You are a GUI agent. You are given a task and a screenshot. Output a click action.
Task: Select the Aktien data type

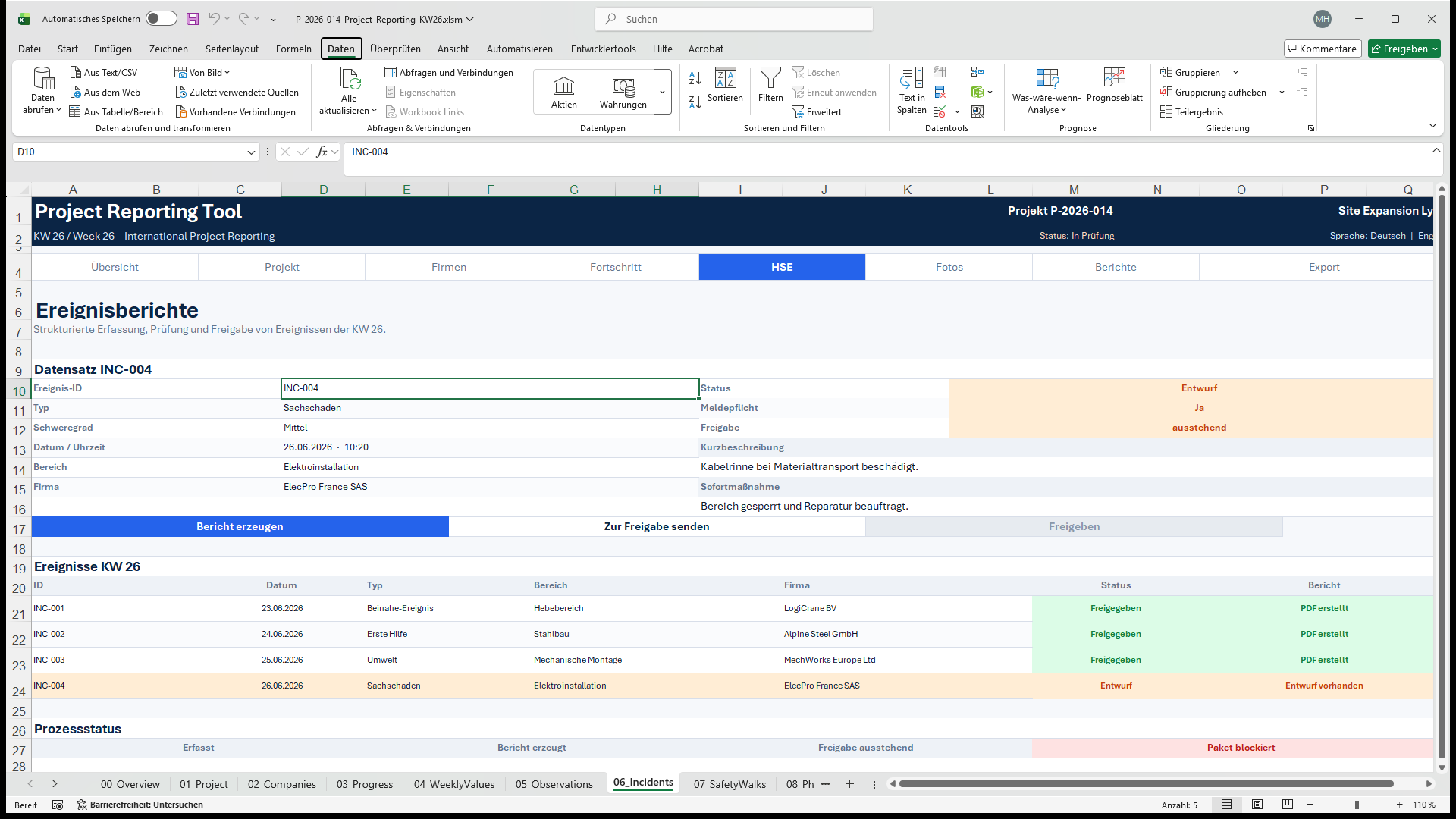pos(564,92)
